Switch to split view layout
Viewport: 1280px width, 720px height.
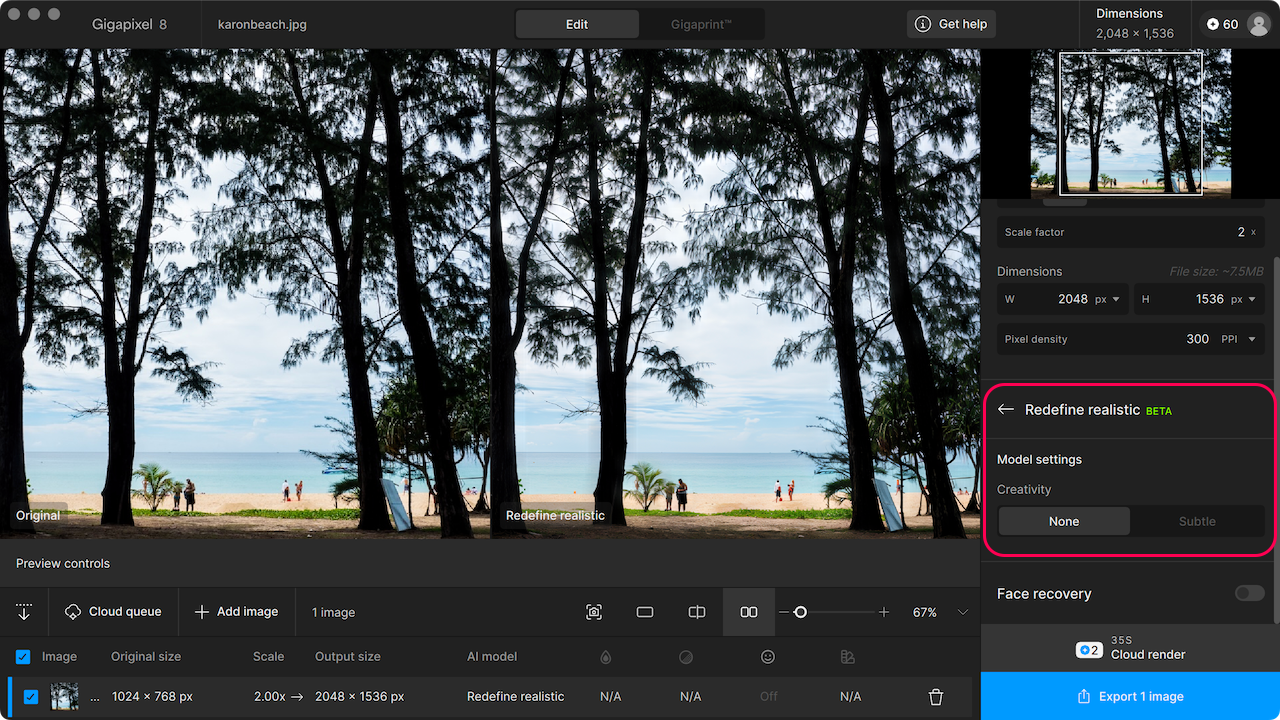coord(697,612)
